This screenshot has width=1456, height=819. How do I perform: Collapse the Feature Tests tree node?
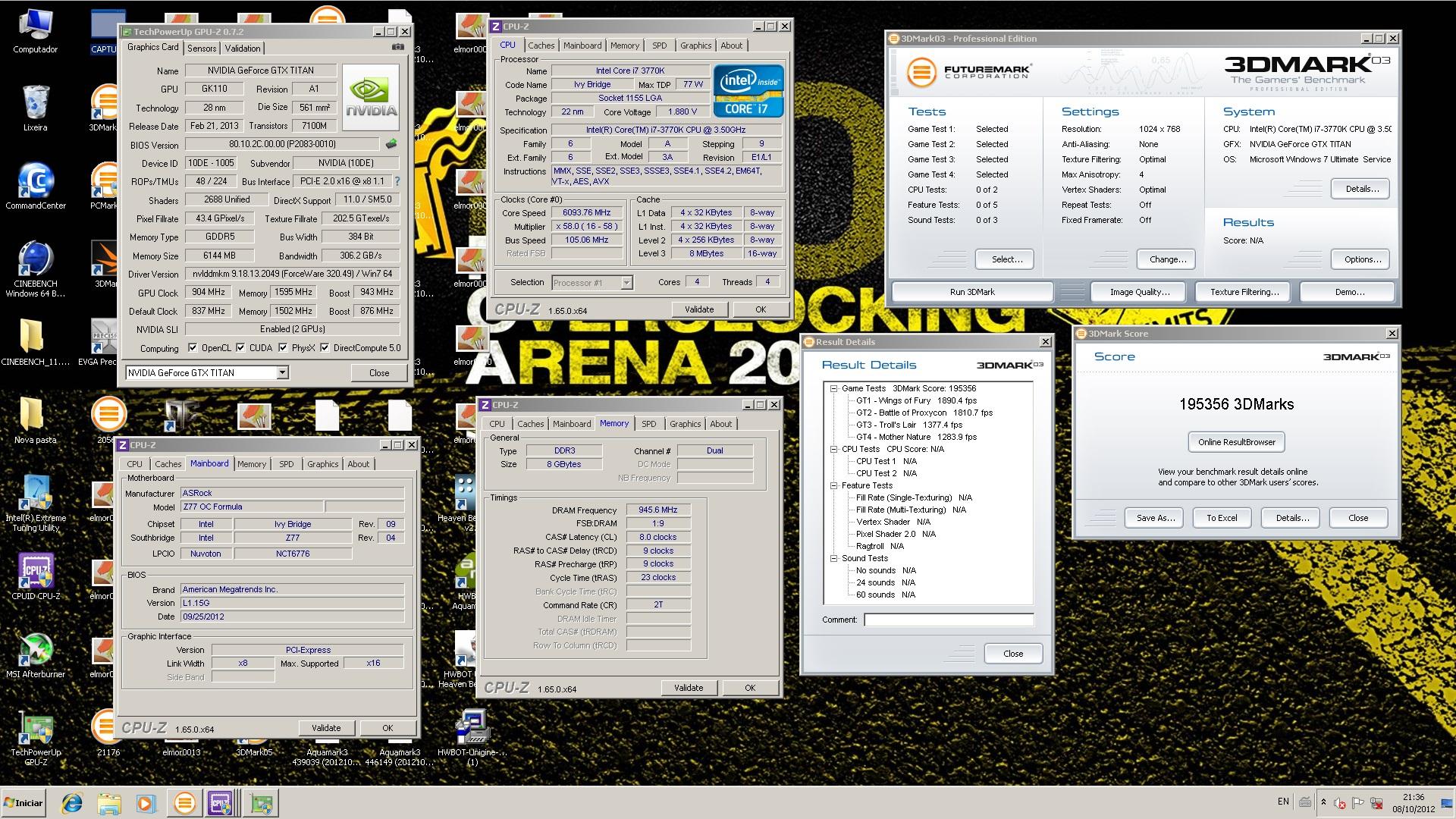[x=833, y=485]
